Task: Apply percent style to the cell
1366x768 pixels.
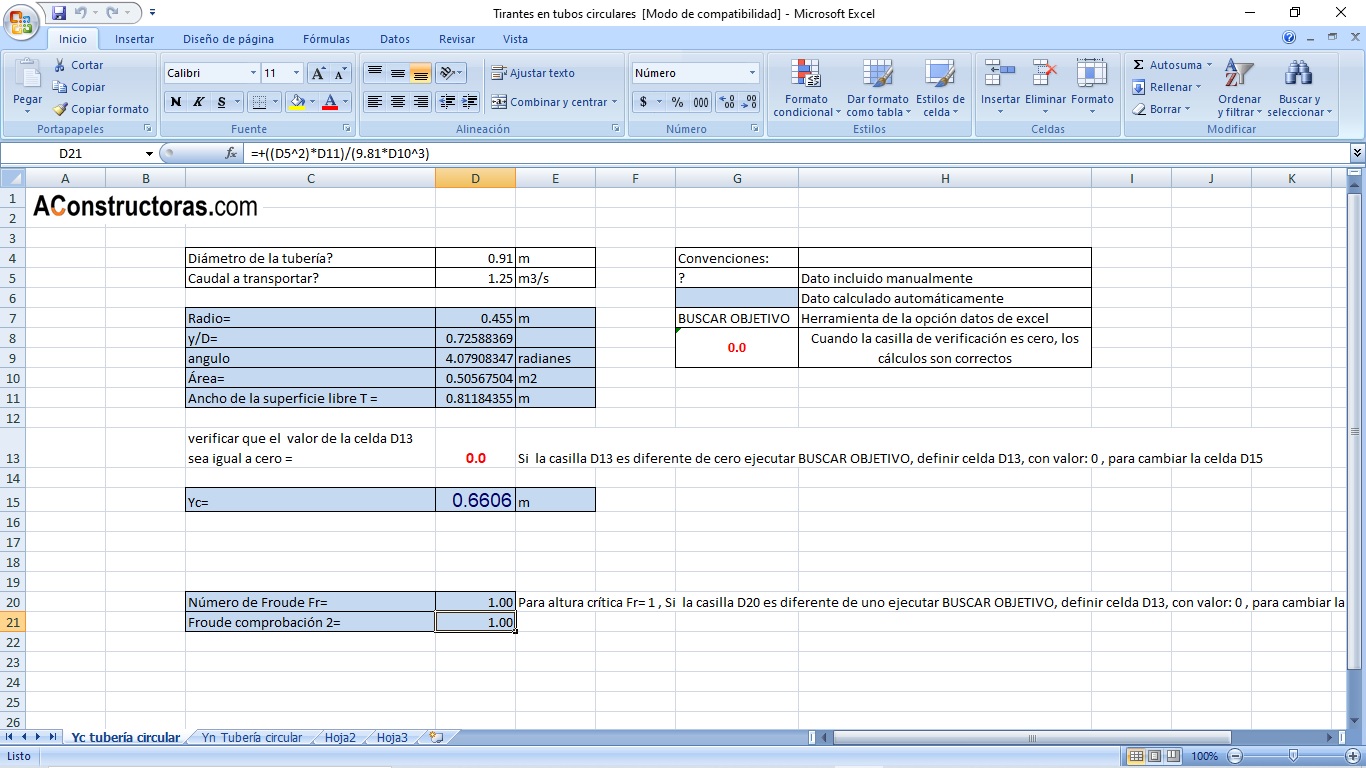Action: point(677,102)
